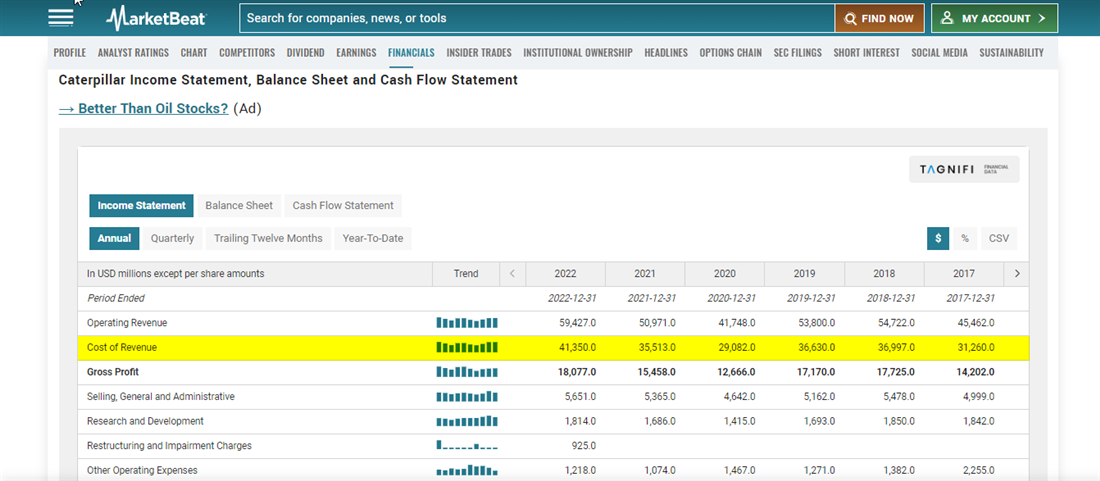Click the Find Now search button
The height and width of the screenshot is (481, 1100).
pos(879,18)
